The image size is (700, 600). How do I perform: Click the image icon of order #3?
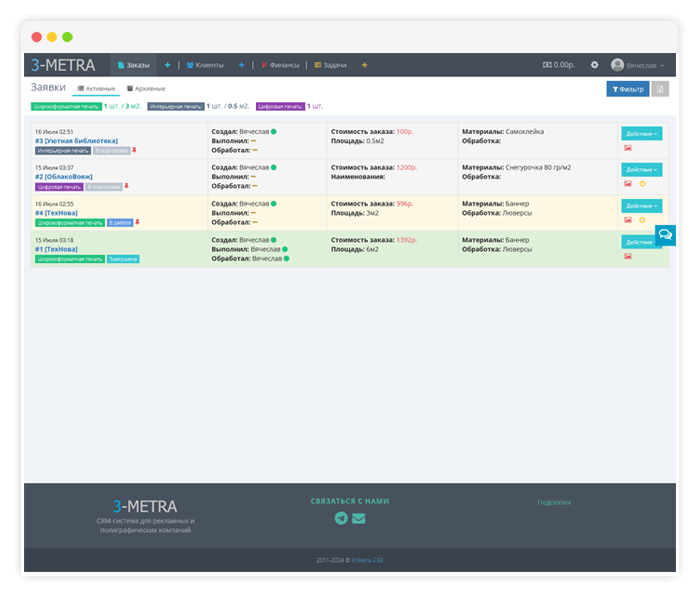(x=628, y=148)
